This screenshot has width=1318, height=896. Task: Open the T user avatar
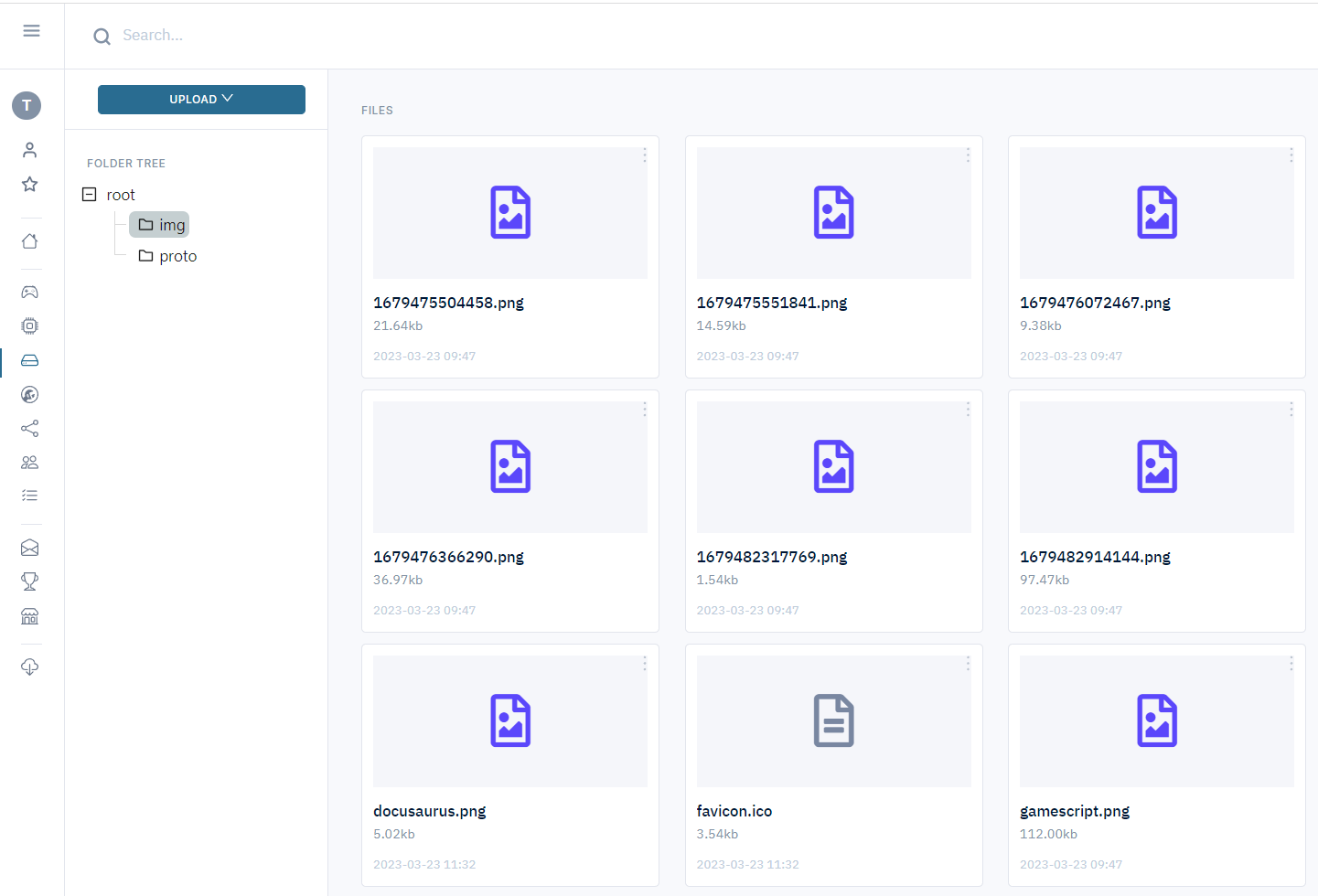click(27, 105)
